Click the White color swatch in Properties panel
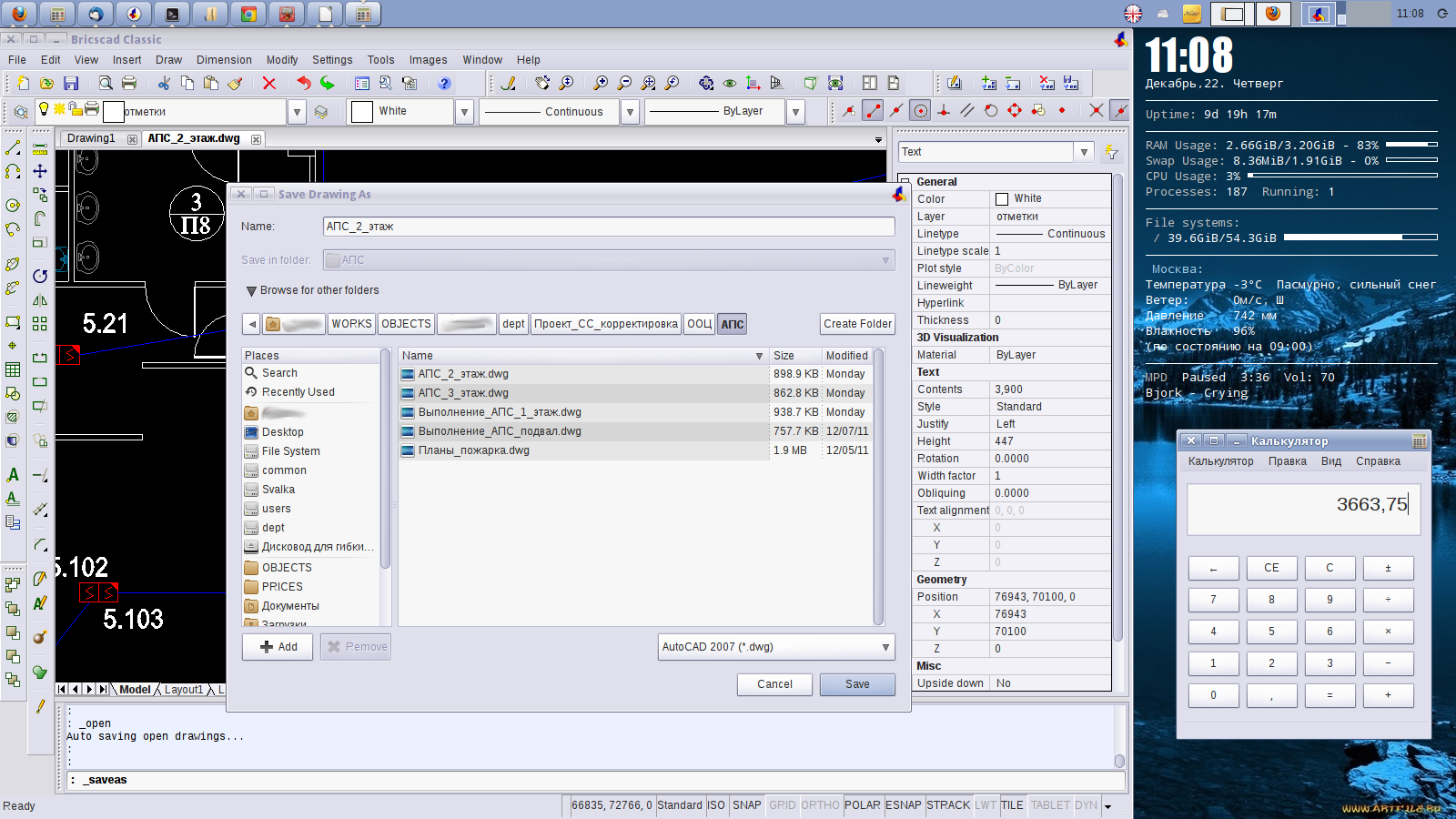 click(x=1002, y=199)
